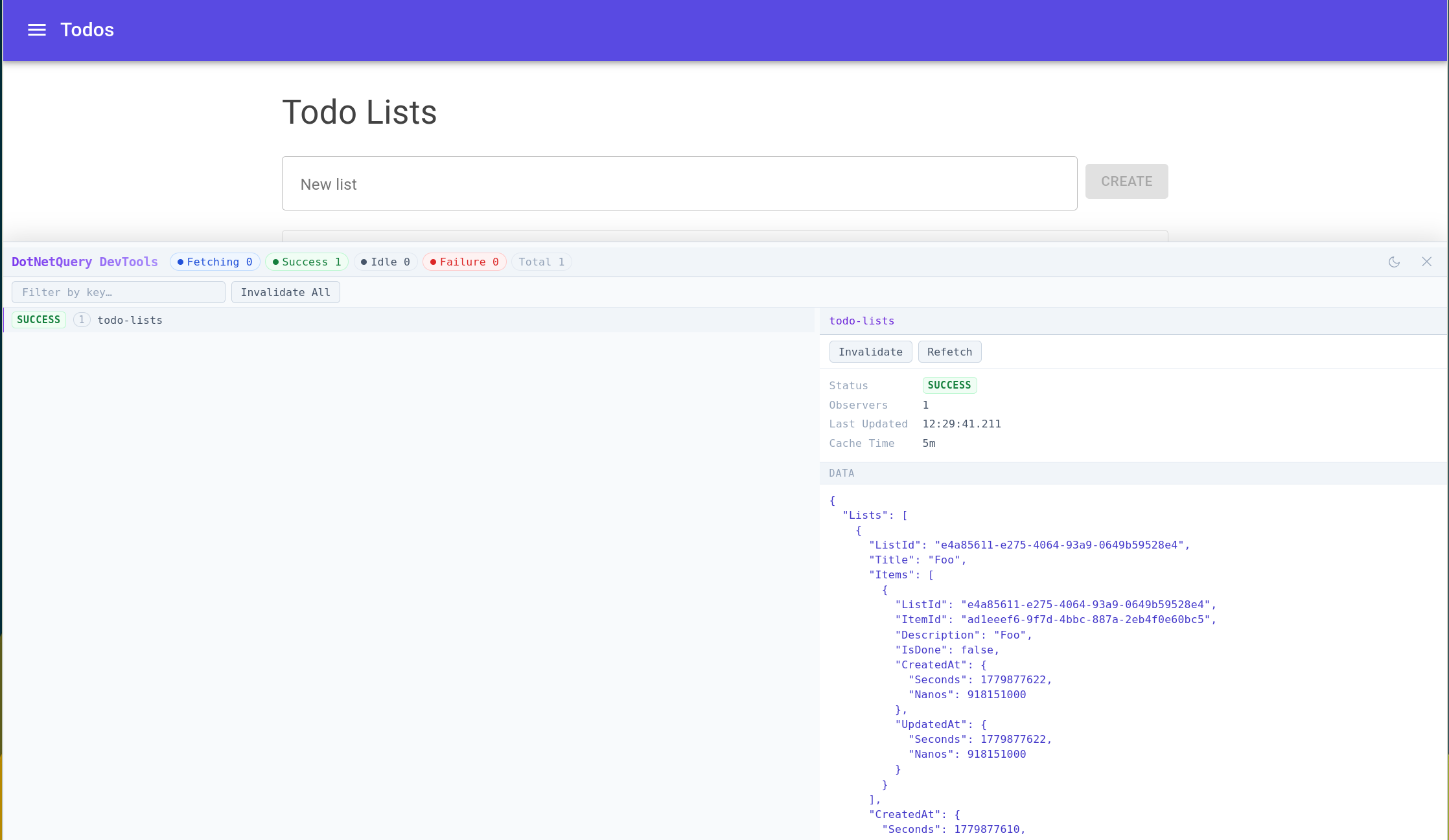
Task: Focus the Filter by key field
Action: (119, 292)
